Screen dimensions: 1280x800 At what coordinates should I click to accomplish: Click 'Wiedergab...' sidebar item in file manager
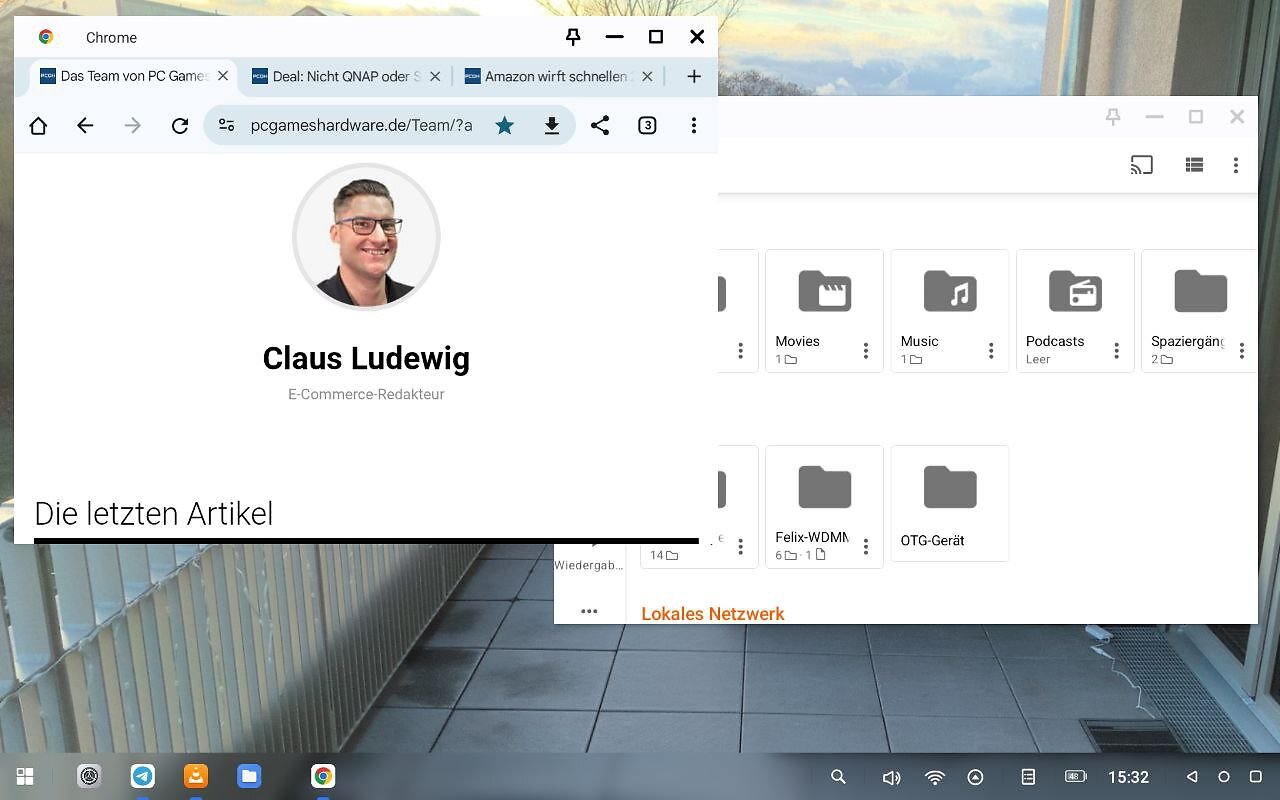tap(589, 565)
